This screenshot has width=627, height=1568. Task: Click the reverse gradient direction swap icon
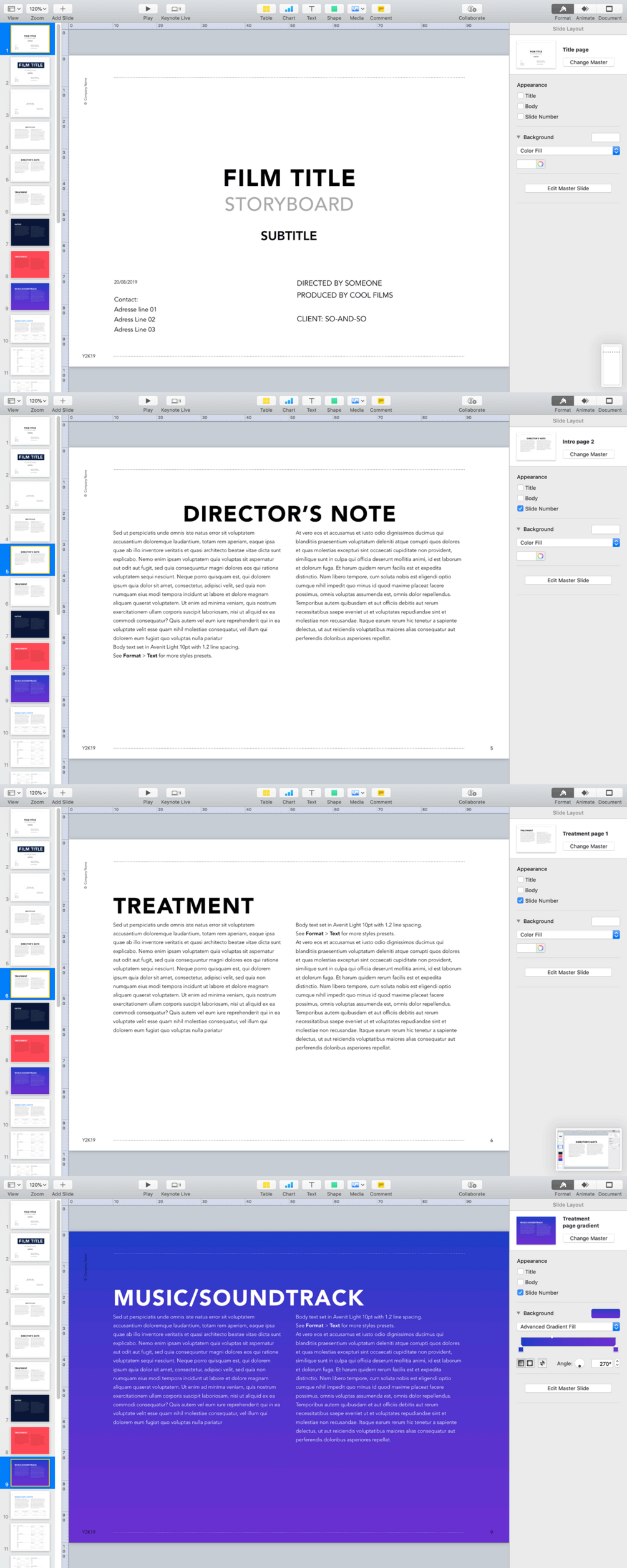542,1363
